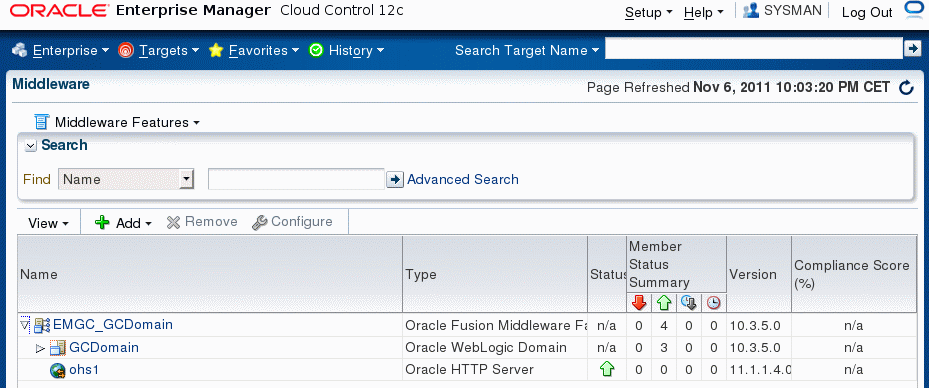Click the red down-arrow member status column icon

click(x=639, y=303)
